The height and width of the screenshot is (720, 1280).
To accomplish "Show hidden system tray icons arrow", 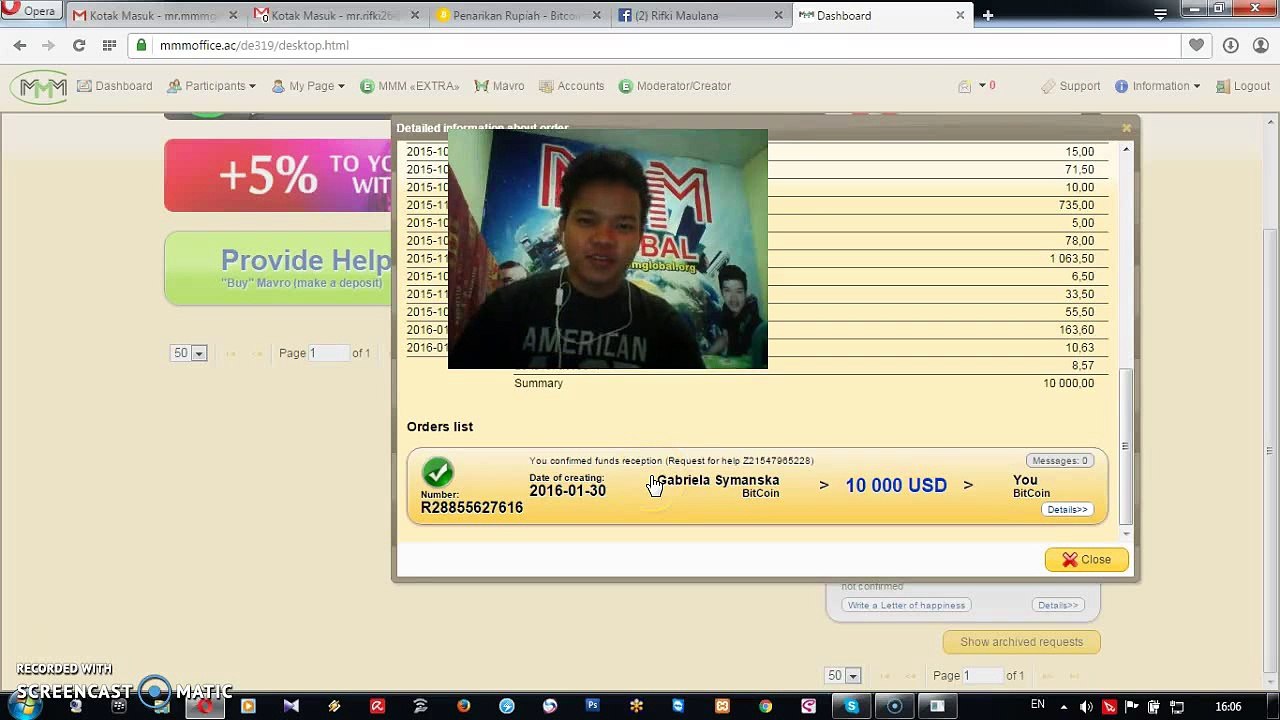I will [x=1062, y=706].
